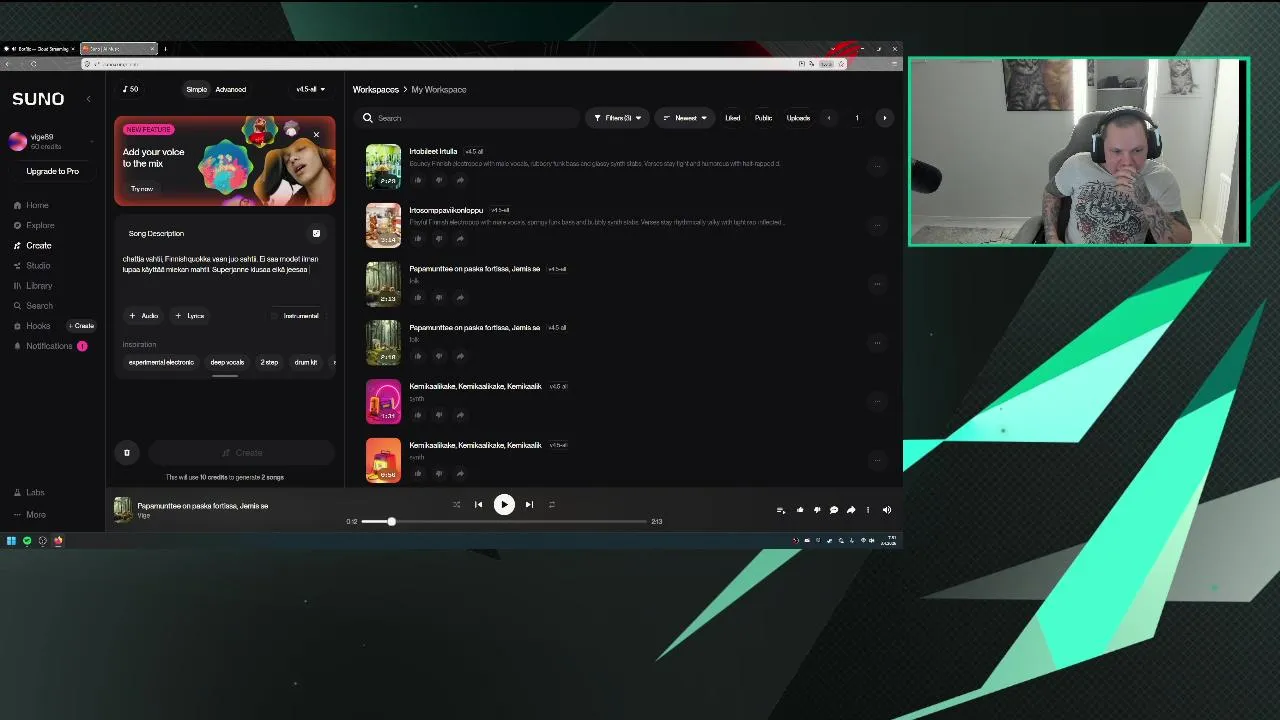Share the Irtobileet Irtulla song
The width and height of the screenshot is (1280, 720).
click(x=460, y=180)
